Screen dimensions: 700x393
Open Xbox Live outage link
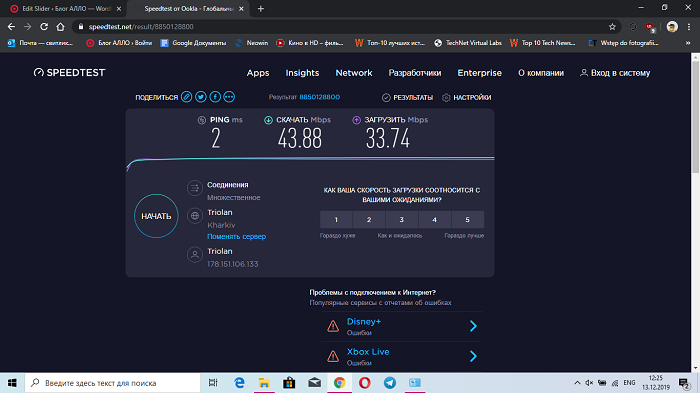[x=368, y=352]
